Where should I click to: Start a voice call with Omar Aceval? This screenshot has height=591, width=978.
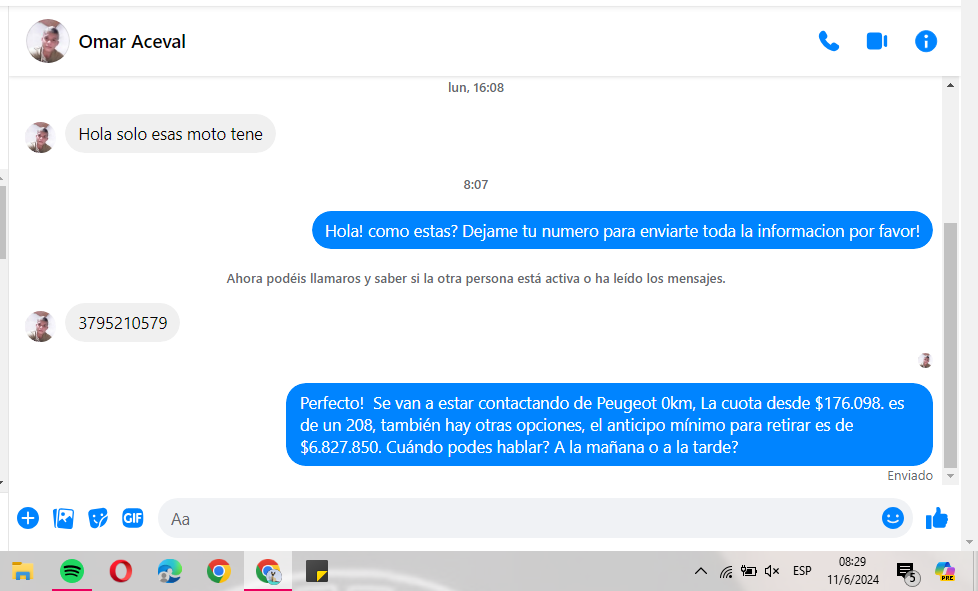[x=828, y=41]
